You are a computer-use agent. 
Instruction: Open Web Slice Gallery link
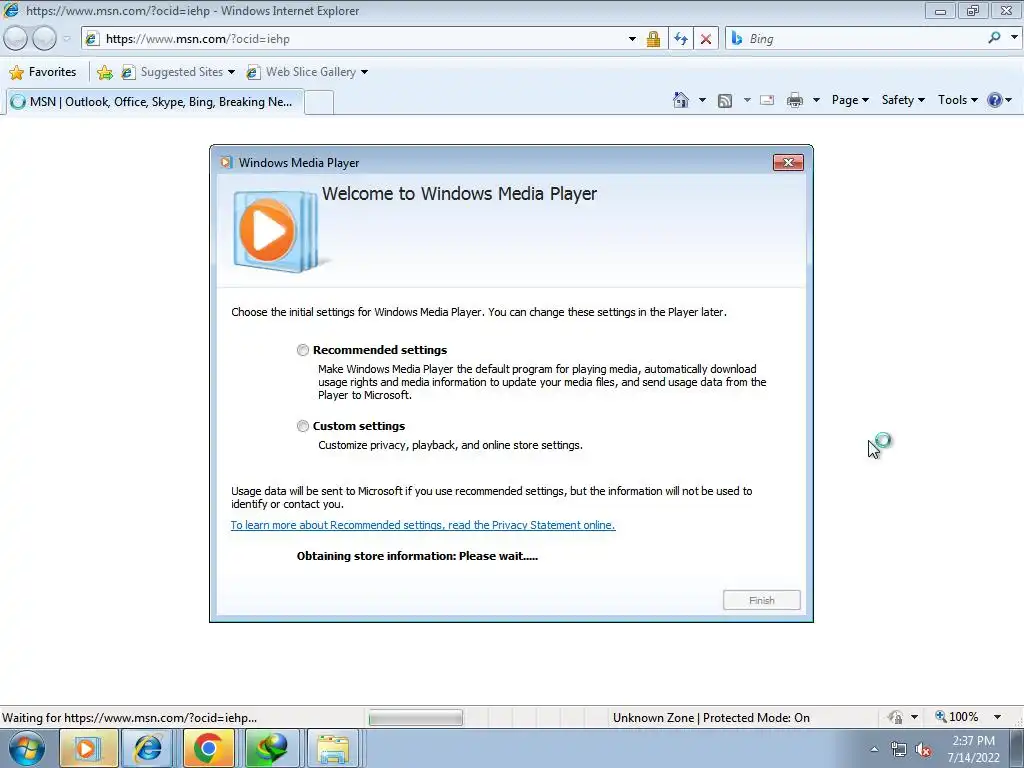click(302, 72)
